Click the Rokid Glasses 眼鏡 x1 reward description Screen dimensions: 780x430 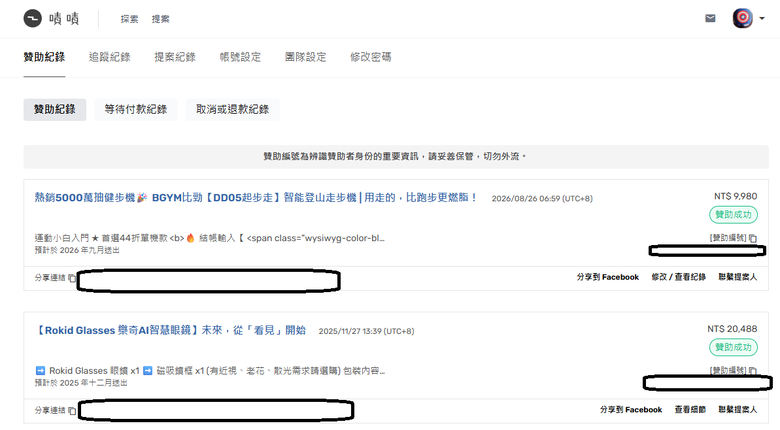(x=210, y=371)
